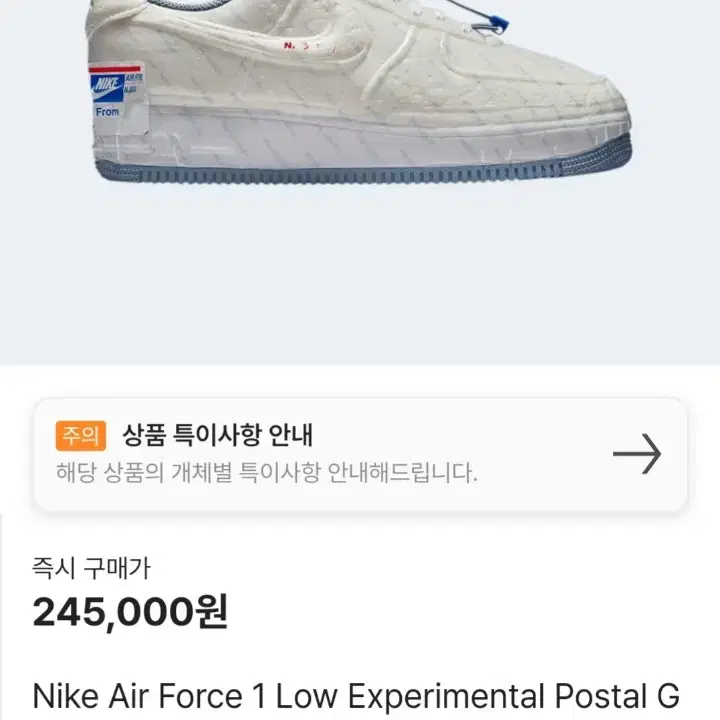Tap the blue lace toggle clip on the shoe
This screenshot has height=720, width=720.
[501, 23]
